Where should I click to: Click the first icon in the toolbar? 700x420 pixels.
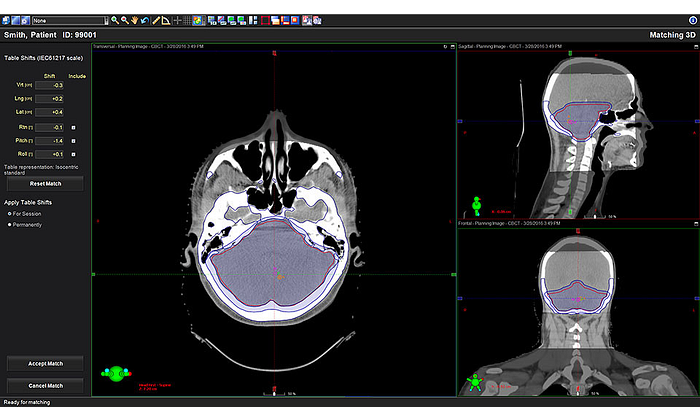(6, 21)
